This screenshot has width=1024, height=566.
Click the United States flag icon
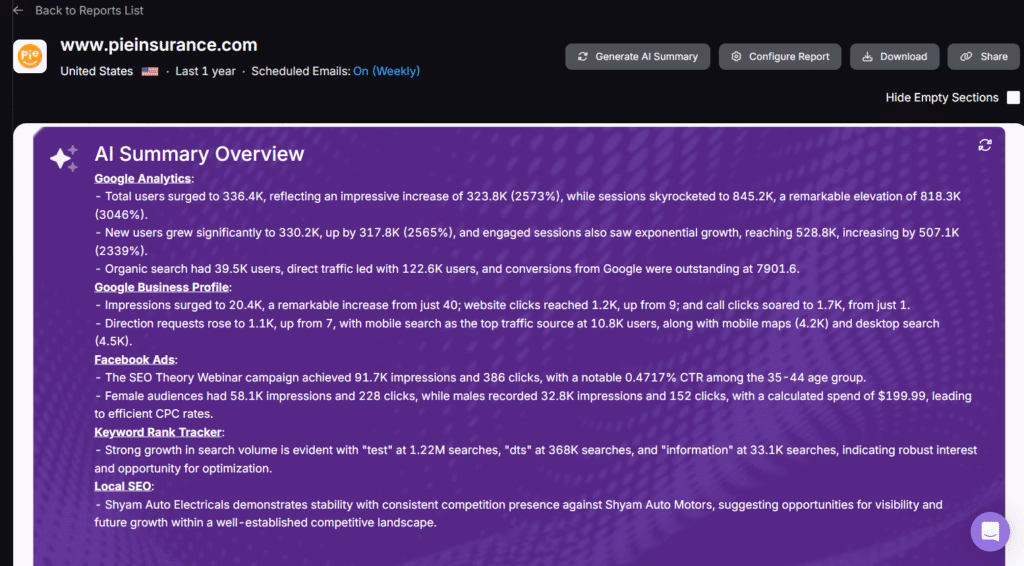(x=150, y=72)
